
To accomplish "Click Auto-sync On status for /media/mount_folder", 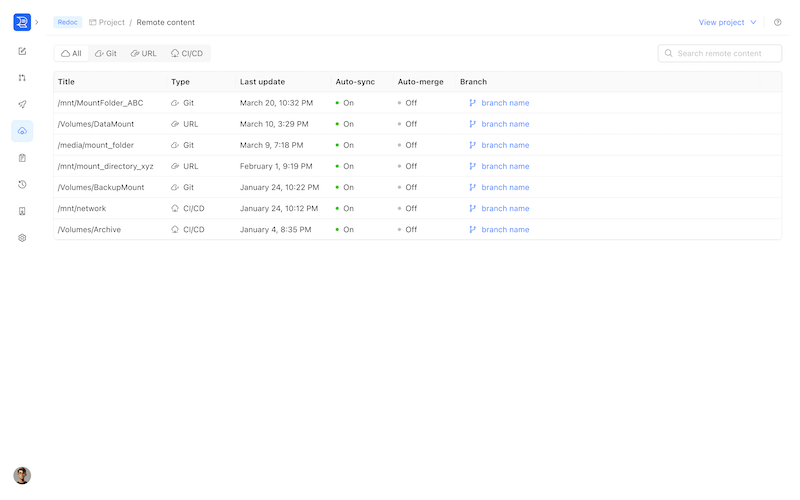I will [x=345, y=145].
